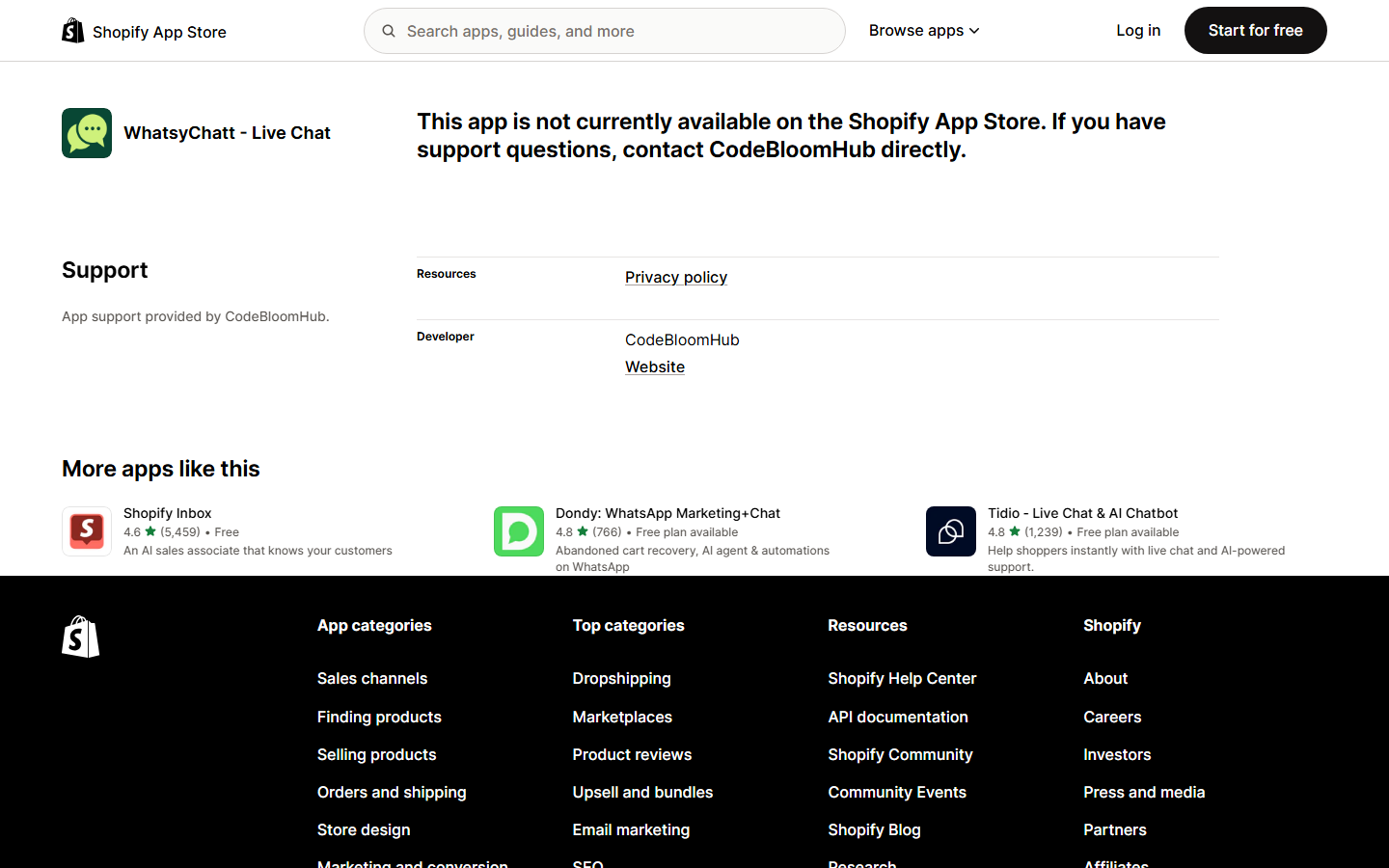Open Community Events footer link
Screen dimensions: 1389x868
point(897,792)
